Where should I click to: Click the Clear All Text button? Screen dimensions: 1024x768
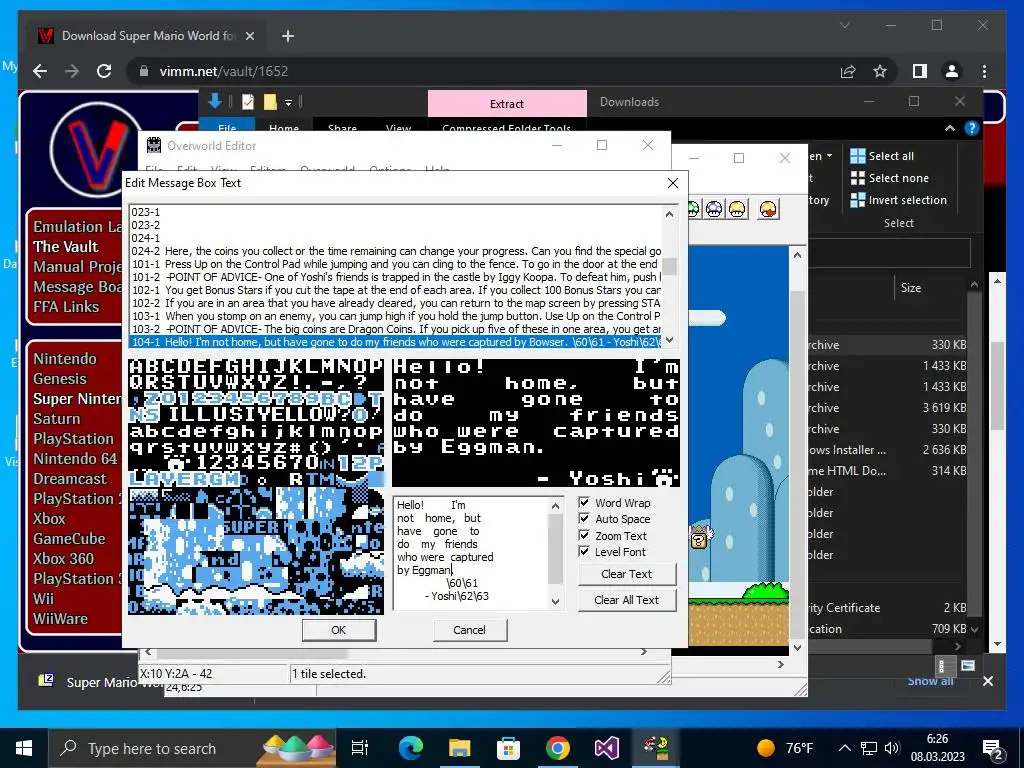[x=626, y=600]
